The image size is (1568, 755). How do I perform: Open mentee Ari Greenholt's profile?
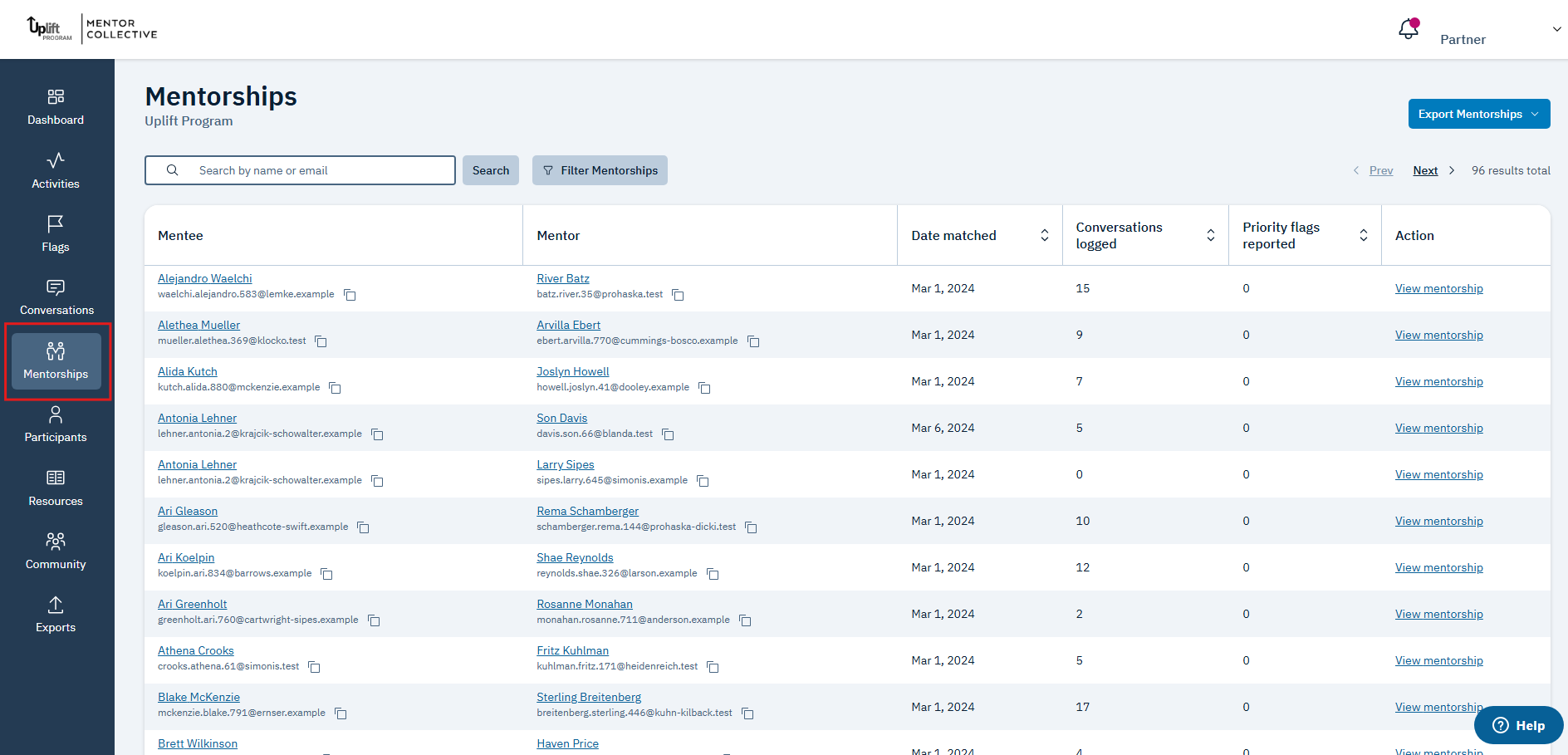[x=192, y=604]
